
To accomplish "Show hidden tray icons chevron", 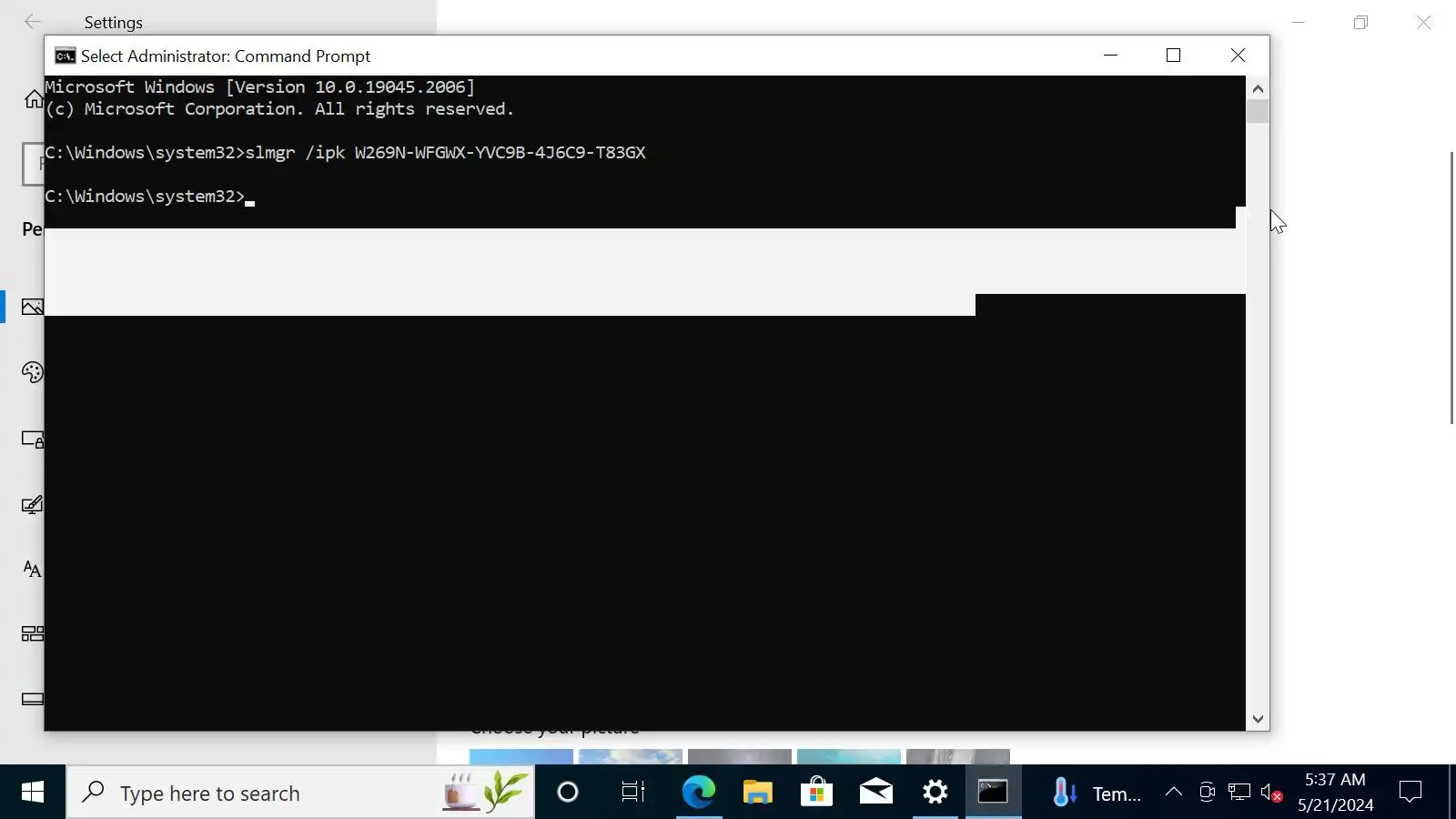I will tap(1174, 793).
